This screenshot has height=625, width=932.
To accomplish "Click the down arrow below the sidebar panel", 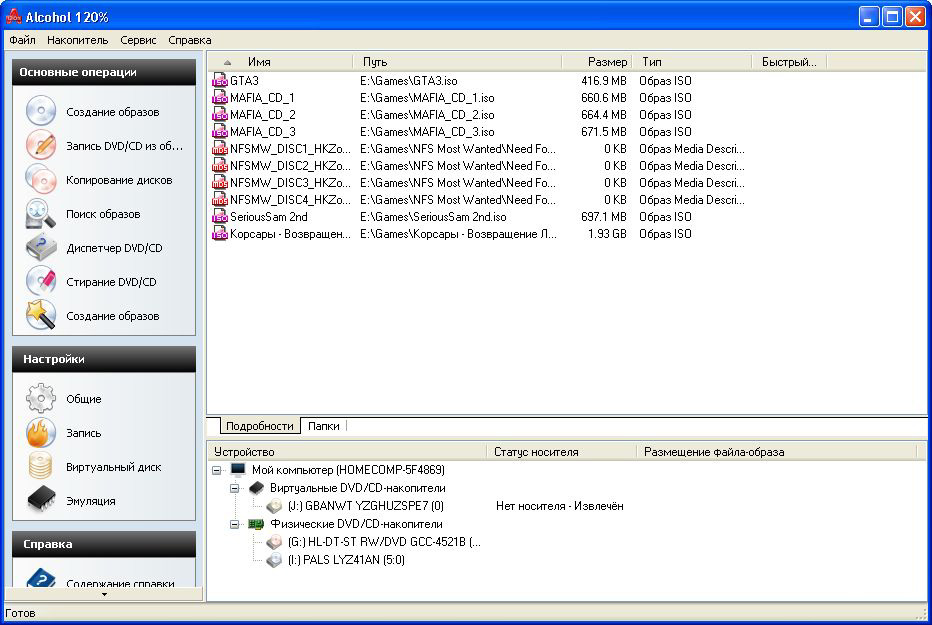I will [x=105, y=594].
